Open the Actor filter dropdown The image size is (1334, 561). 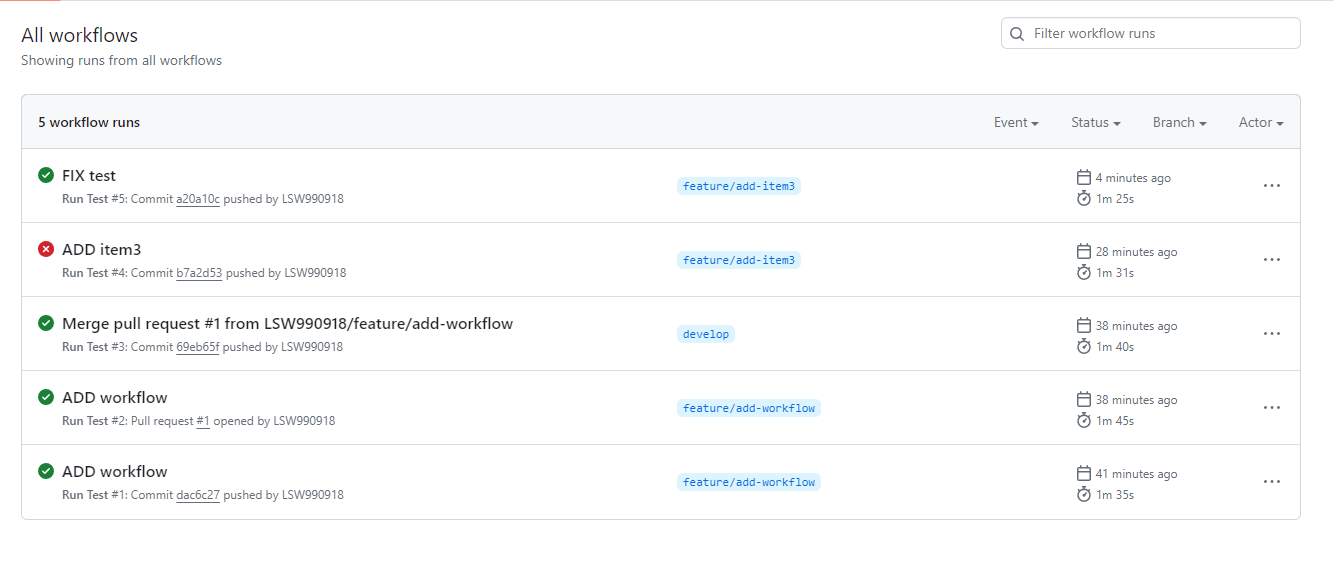[1261, 122]
